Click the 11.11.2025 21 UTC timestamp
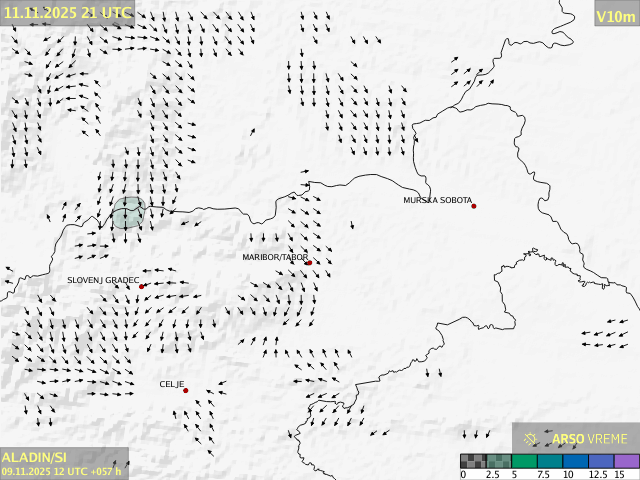 pyautogui.click(x=67, y=11)
